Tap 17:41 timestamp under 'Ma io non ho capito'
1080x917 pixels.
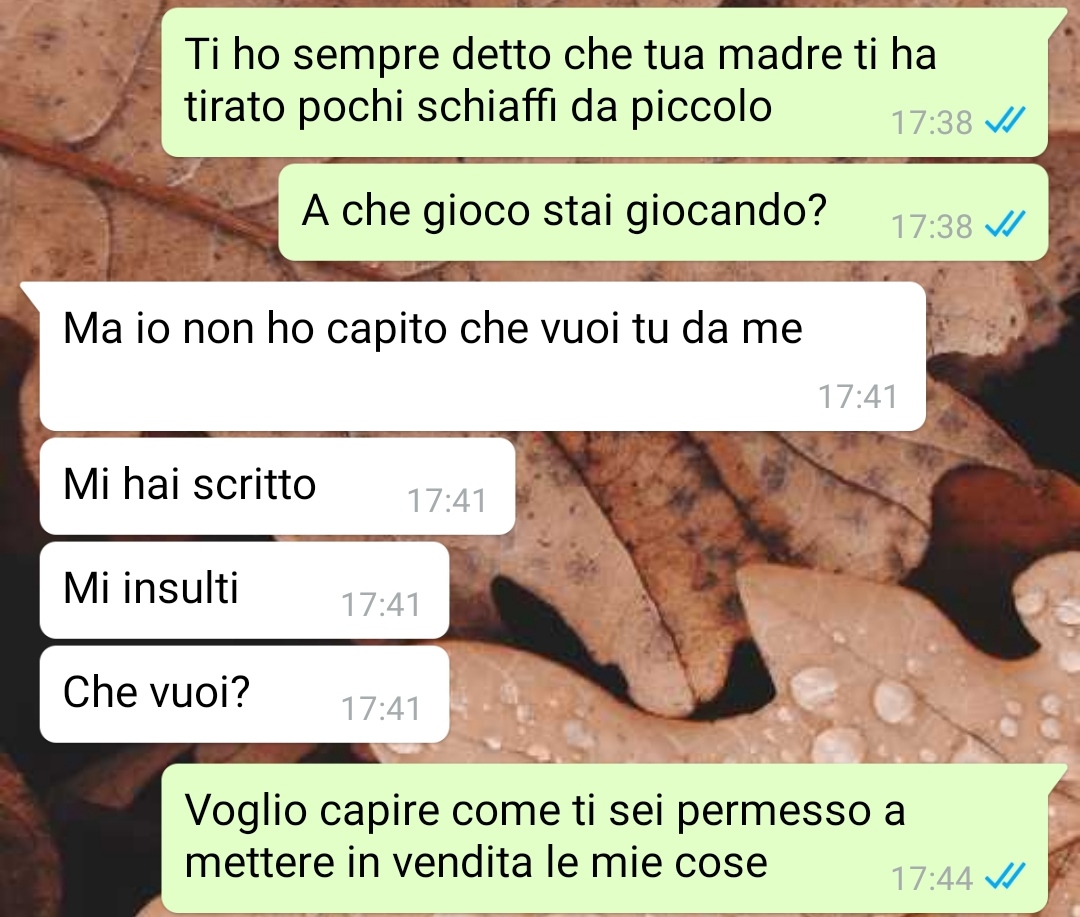click(858, 397)
